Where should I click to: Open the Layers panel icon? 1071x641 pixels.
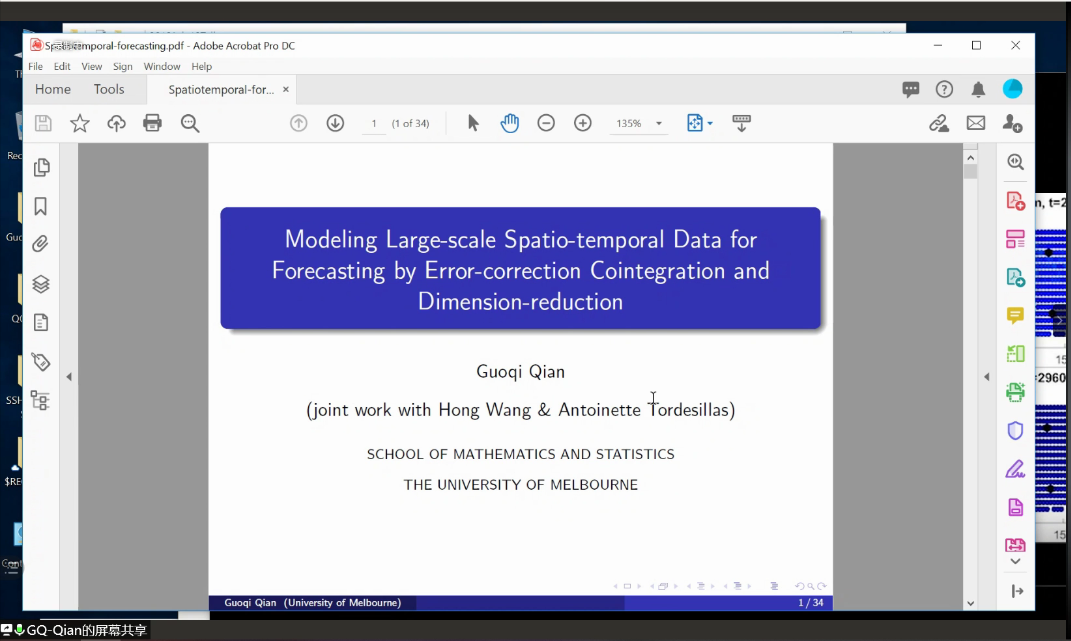click(41, 284)
